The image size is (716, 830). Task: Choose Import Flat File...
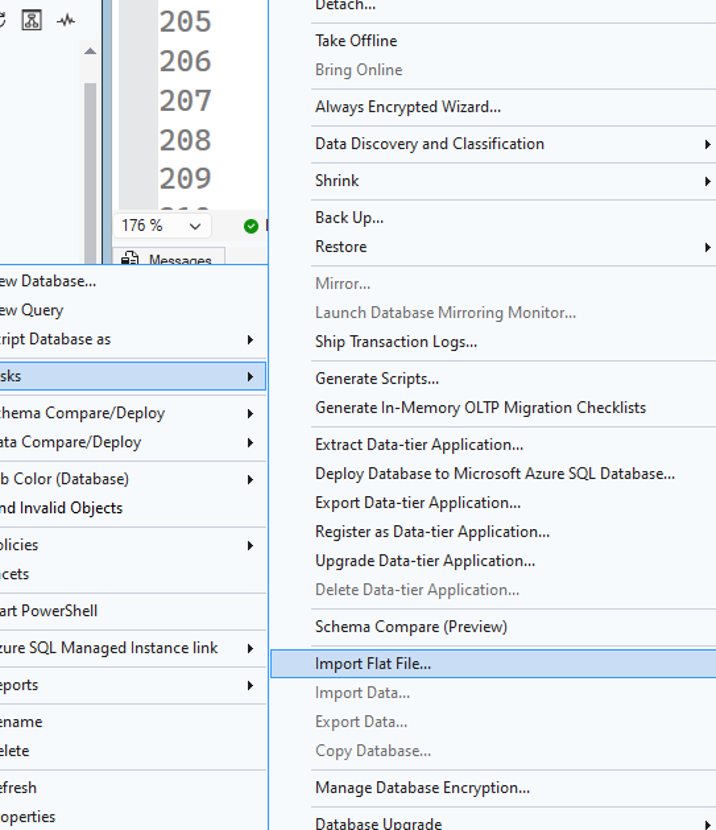click(493, 664)
